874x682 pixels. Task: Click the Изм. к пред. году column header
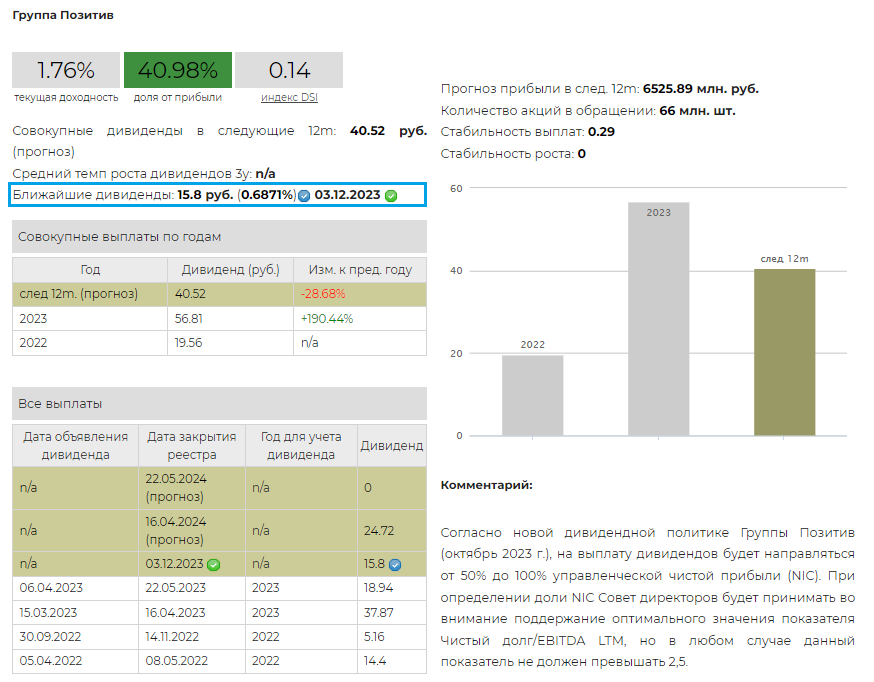pyautogui.click(x=360, y=270)
